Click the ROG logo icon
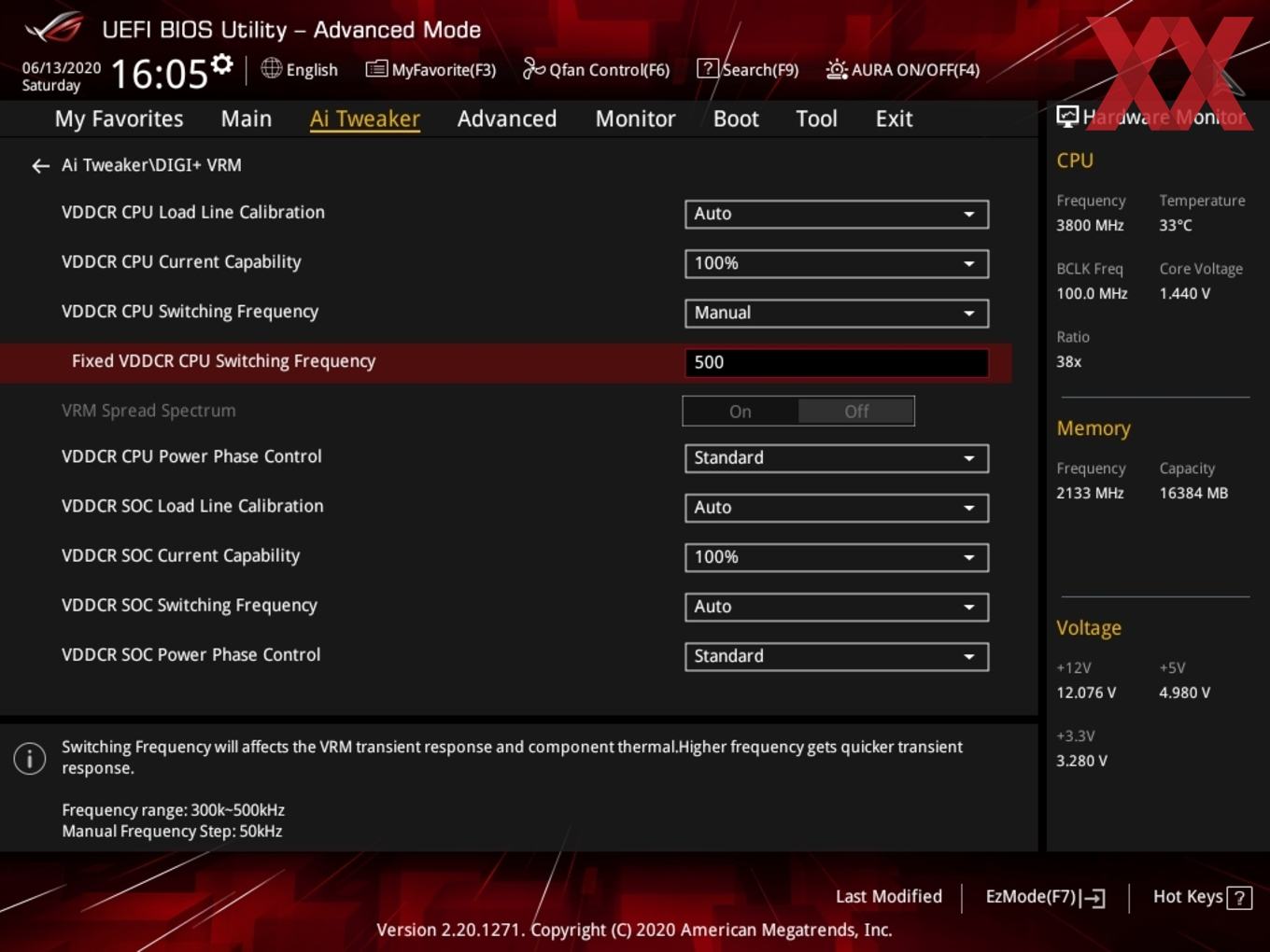Viewport: 1270px width, 952px height. 53,28
